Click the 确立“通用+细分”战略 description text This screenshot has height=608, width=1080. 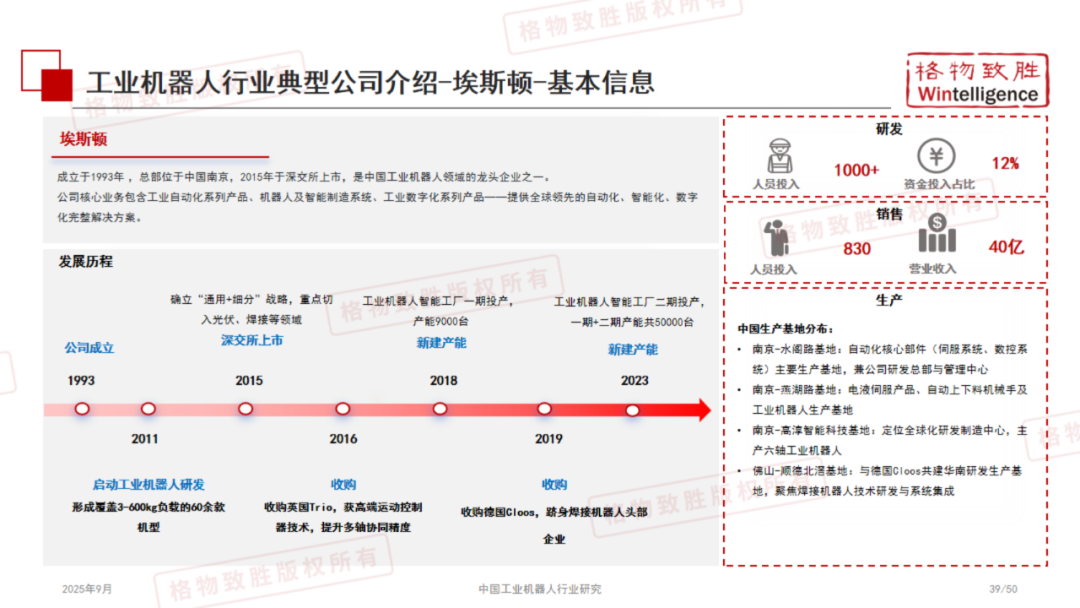(x=251, y=309)
